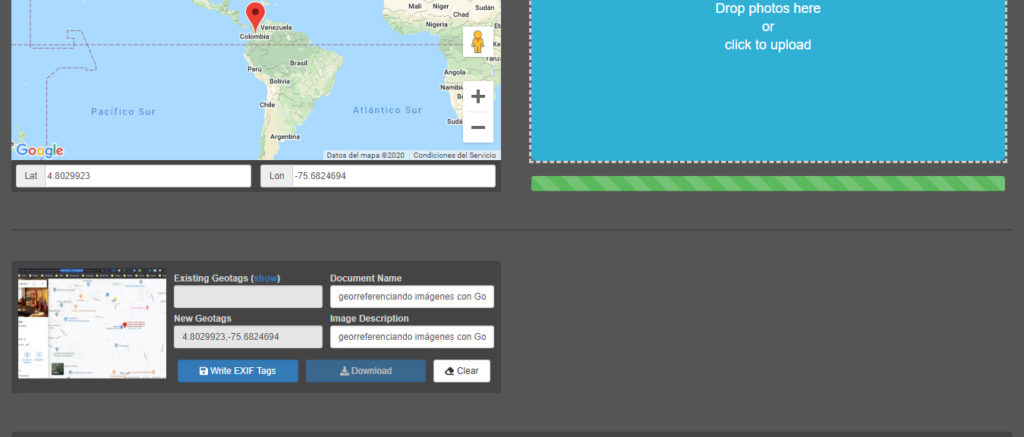Edit the Image Description text field
The width and height of the screenshot is (1024, 437).
[x=412, y=337]
